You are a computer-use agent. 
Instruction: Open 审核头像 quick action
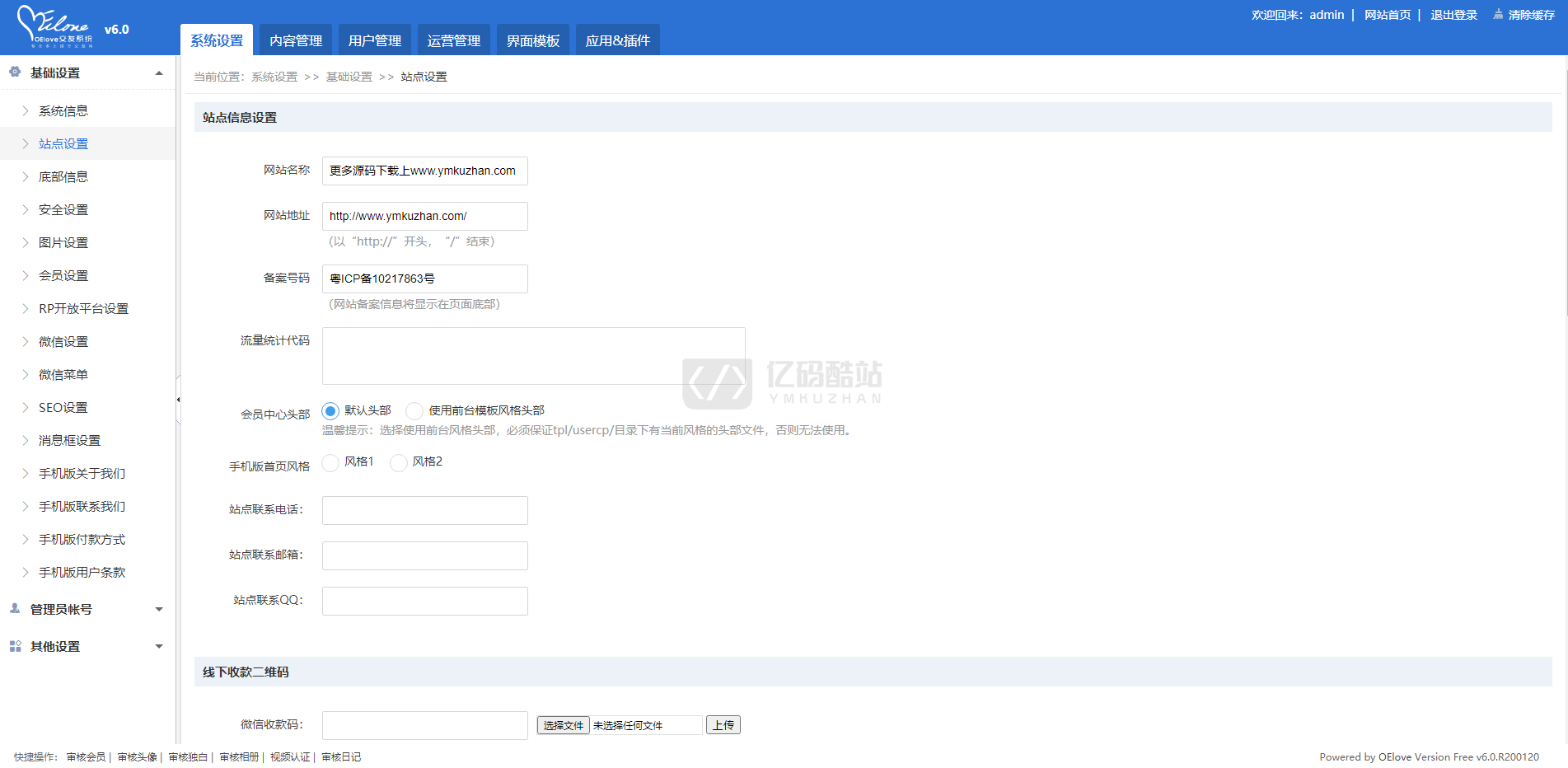pyautogui.click(x=138, y=757)
